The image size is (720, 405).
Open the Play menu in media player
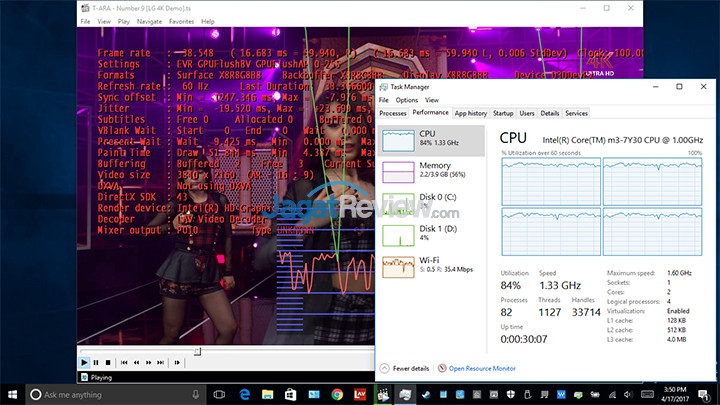coord(124,22)
